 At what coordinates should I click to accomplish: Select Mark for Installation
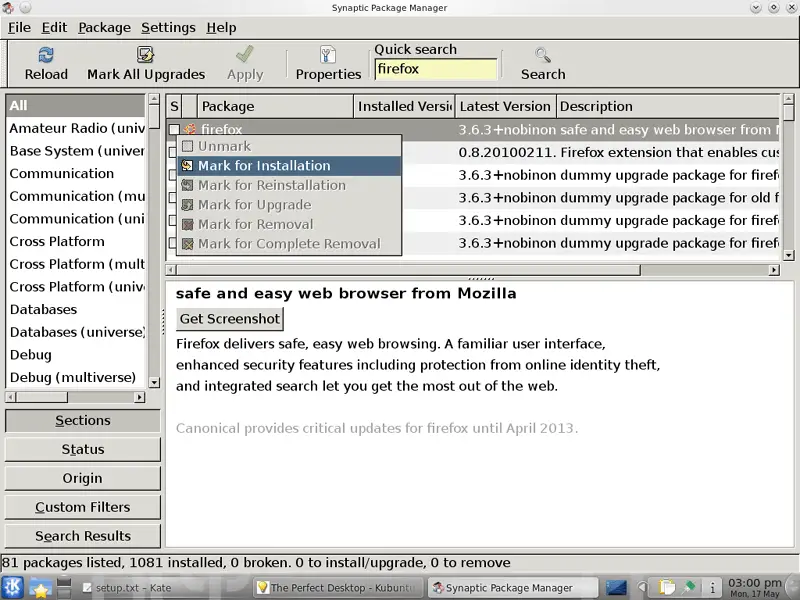pos(289,165)
